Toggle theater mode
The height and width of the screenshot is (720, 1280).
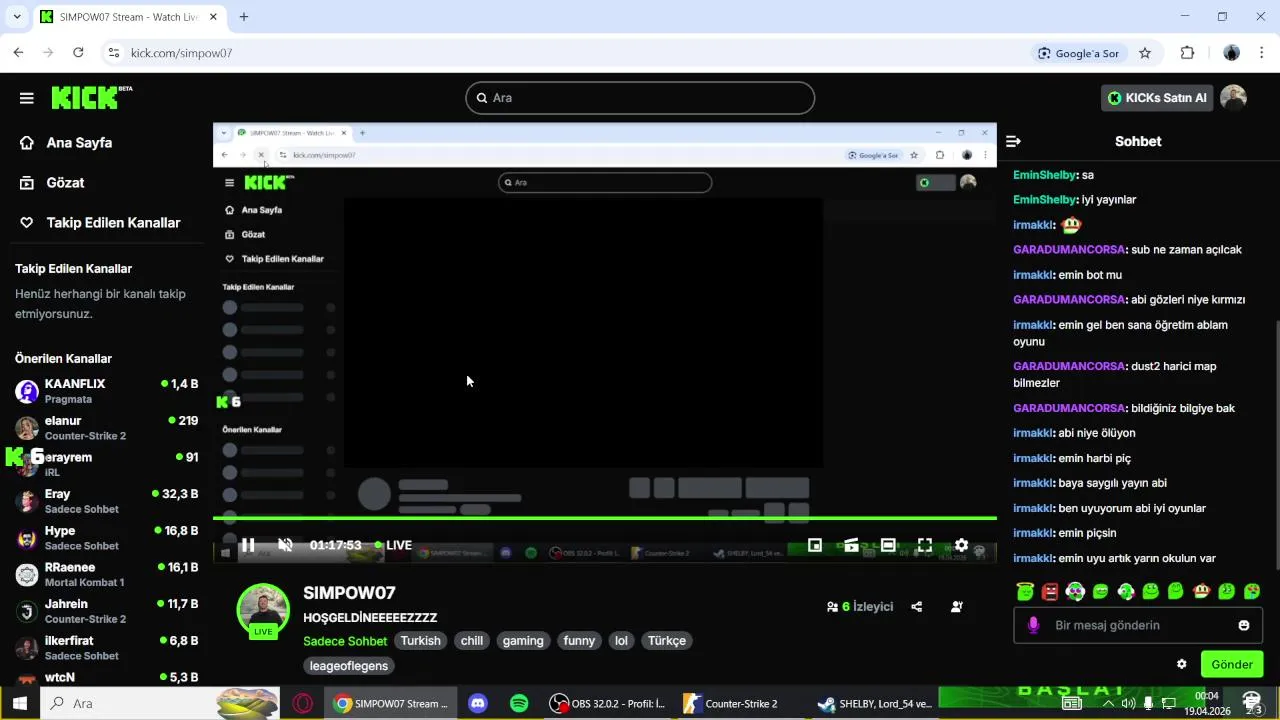coord(888,545)
